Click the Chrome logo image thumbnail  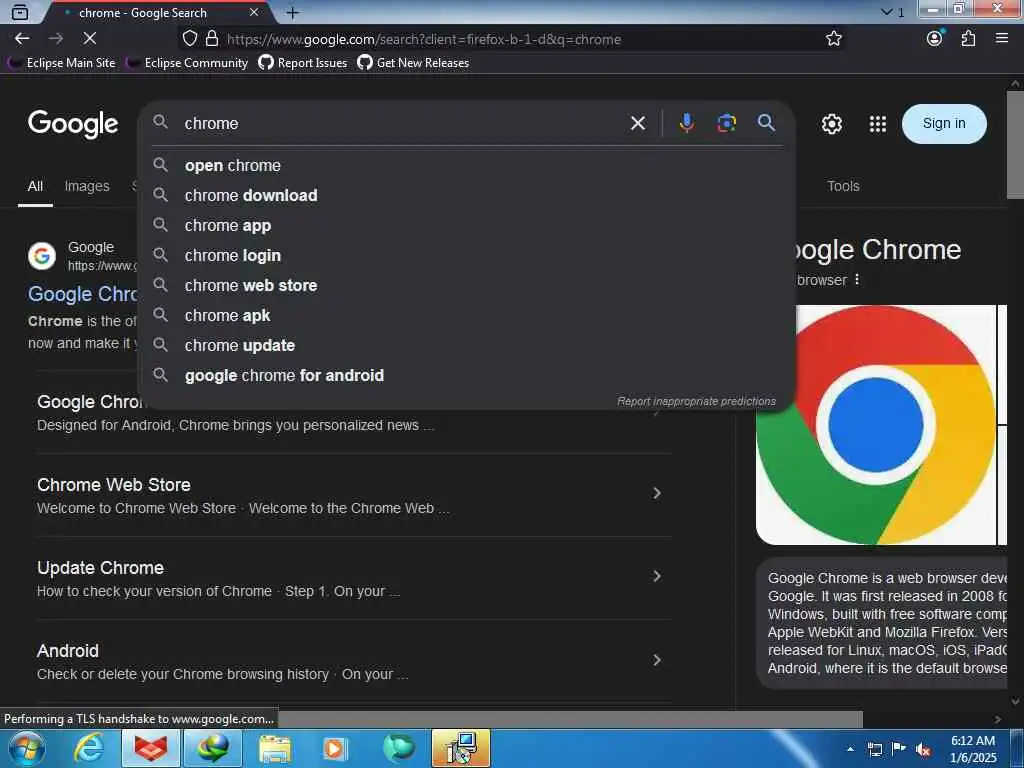pyautogui.click(x=875, y=424)
